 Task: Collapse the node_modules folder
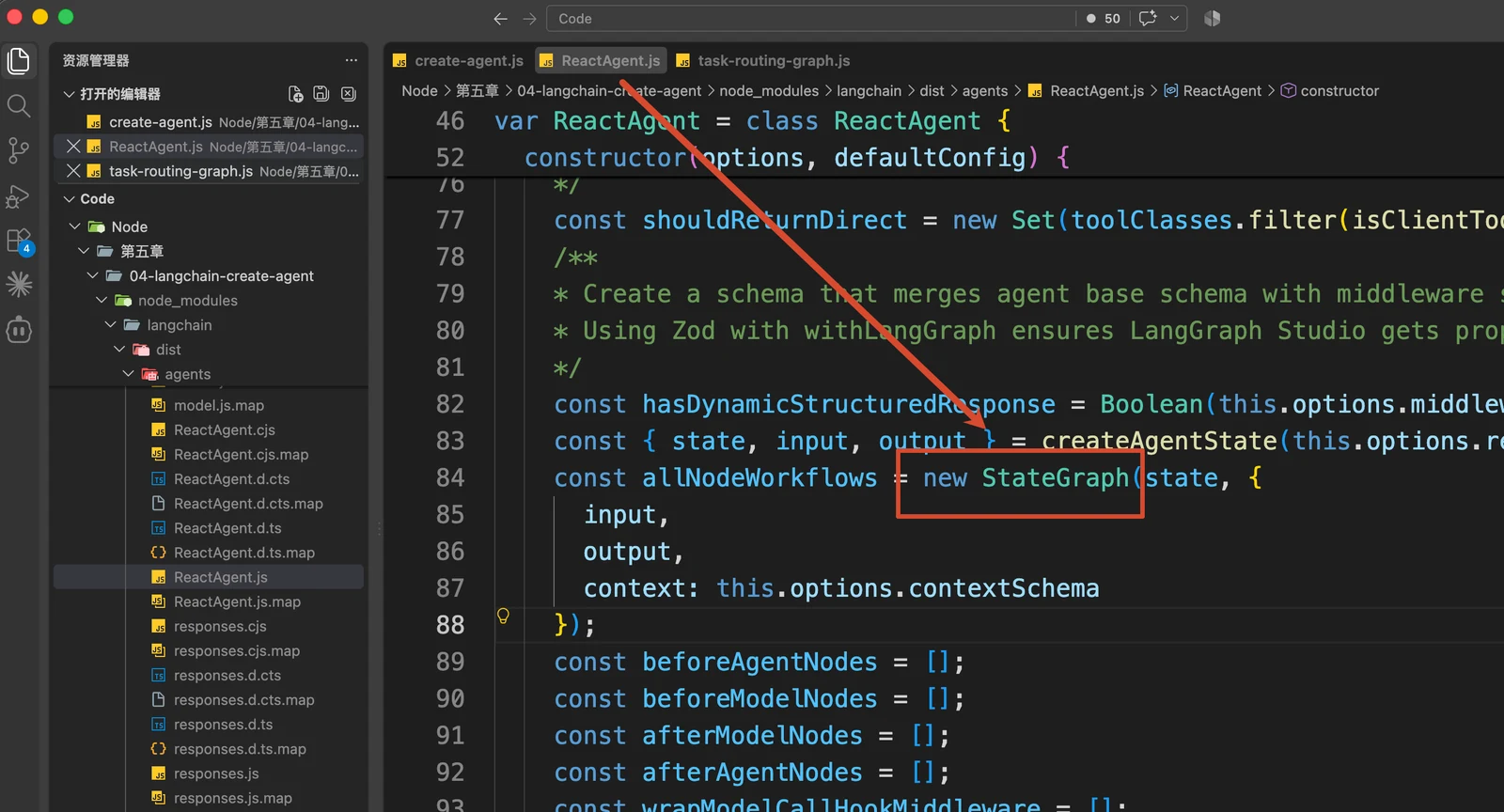coord(102,300)
